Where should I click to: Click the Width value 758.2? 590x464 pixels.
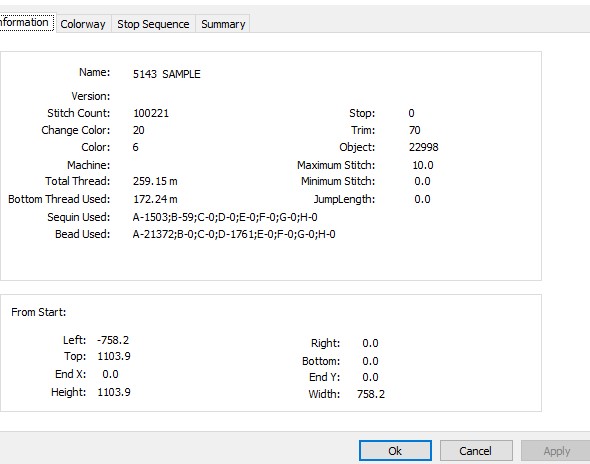(x=371, y=394)
